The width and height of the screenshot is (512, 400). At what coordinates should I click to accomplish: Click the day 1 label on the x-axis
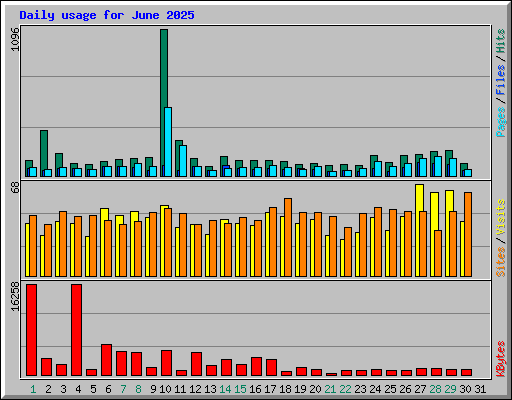[x=33, y=389]
